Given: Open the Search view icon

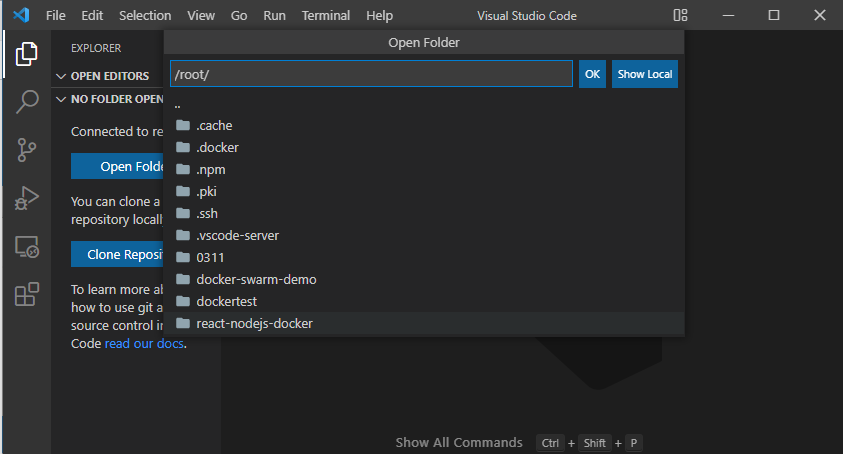Looking at the screenshot, I should pyautogui.click(x=26, y=102).
